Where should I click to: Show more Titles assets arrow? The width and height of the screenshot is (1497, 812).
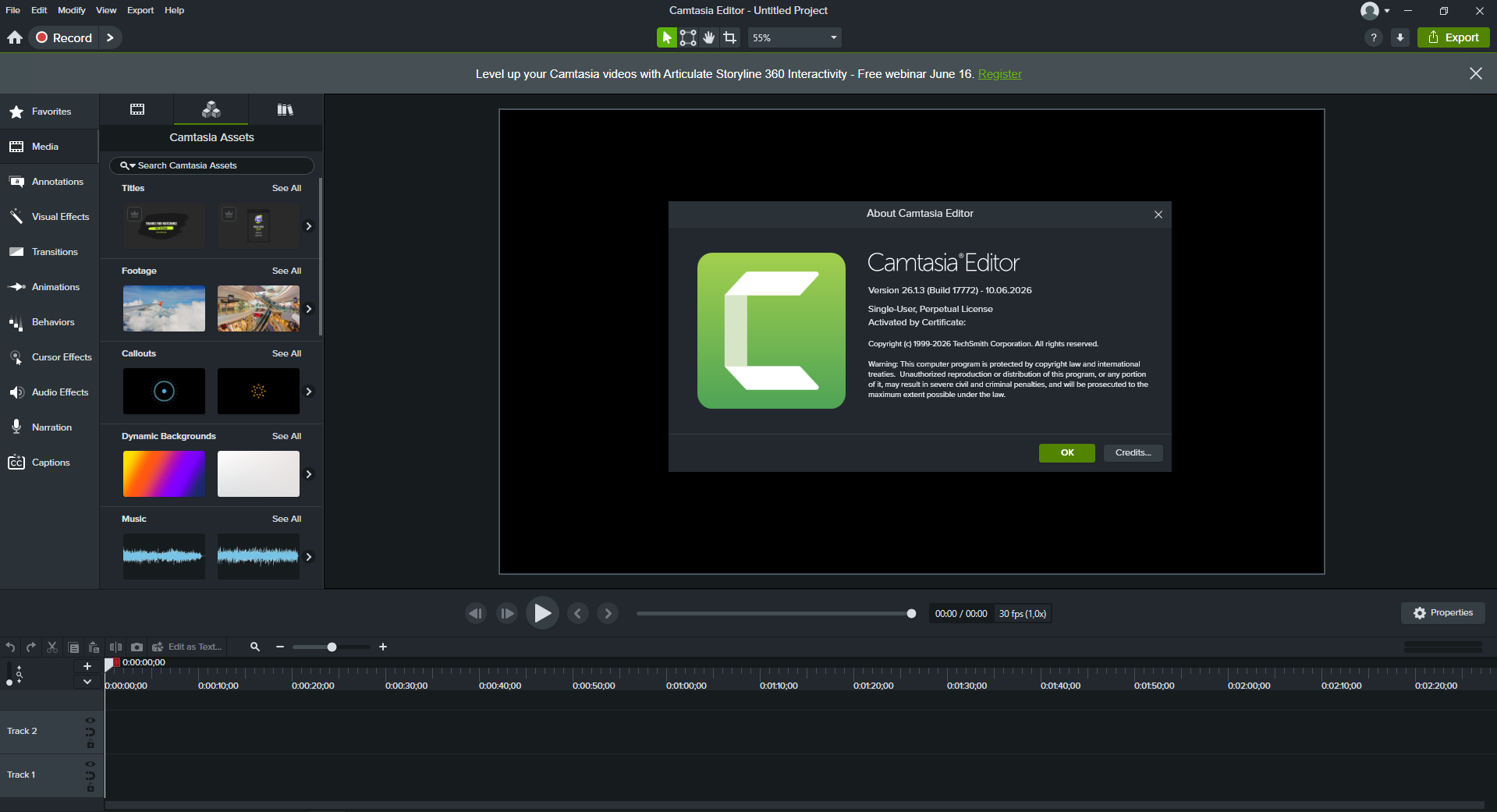pos(309,226)
